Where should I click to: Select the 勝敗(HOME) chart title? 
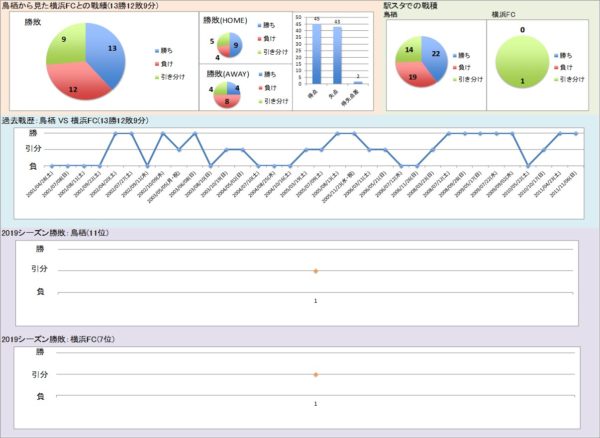pos(225,20)
